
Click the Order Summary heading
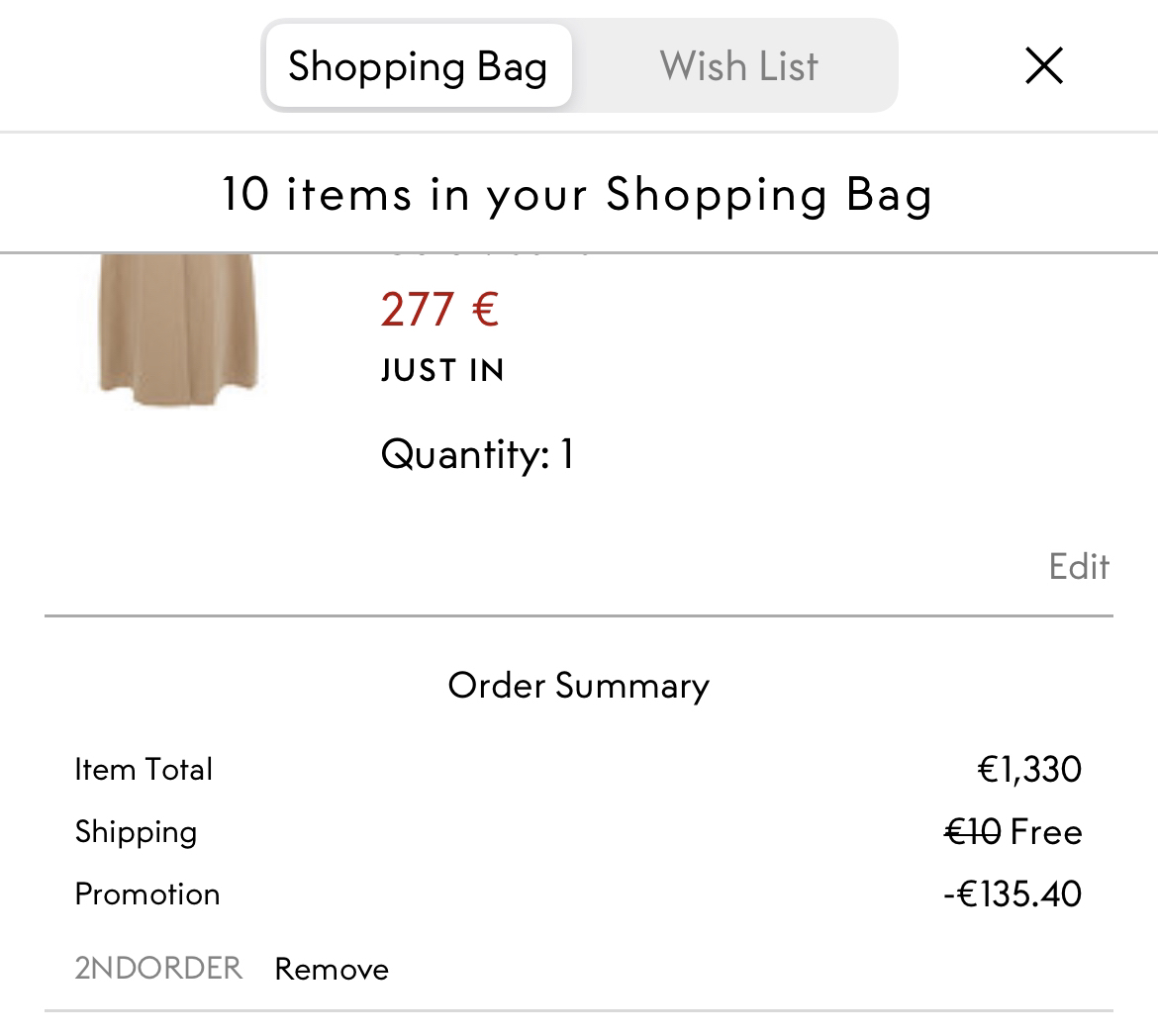click(x=578, y=685)
